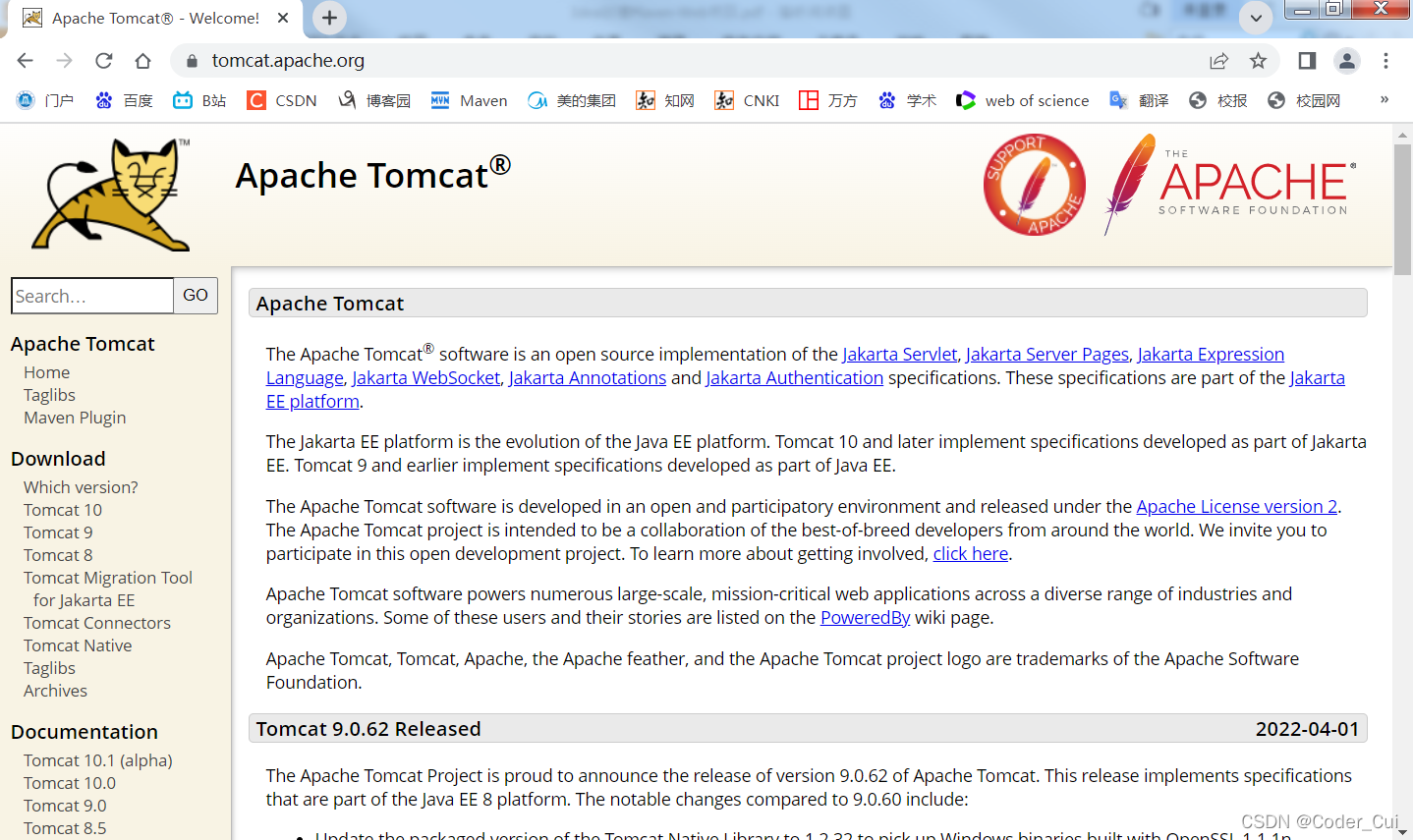Open the 校报 bookmark

[1217, 100]
